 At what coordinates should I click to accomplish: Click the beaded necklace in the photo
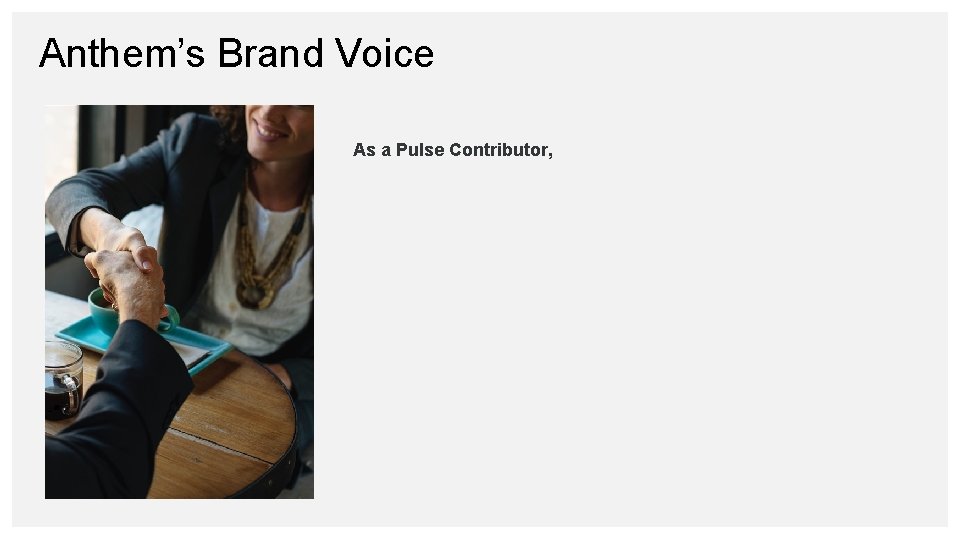260,260
